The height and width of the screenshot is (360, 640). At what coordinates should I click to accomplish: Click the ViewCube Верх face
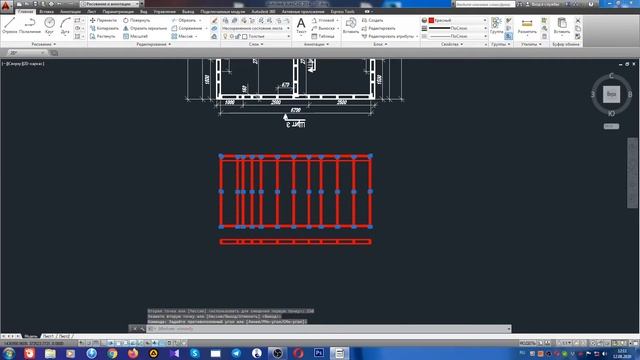[611, 94]
